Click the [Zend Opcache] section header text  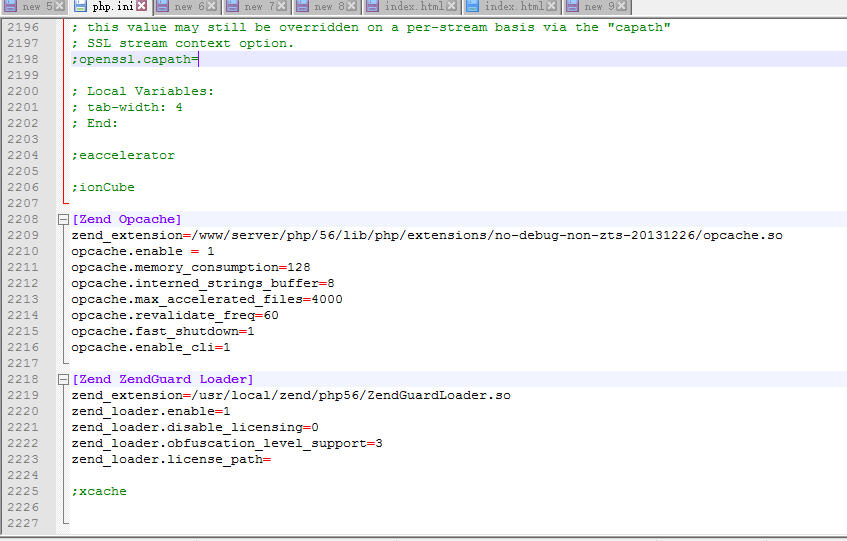(x=126, y=219)
